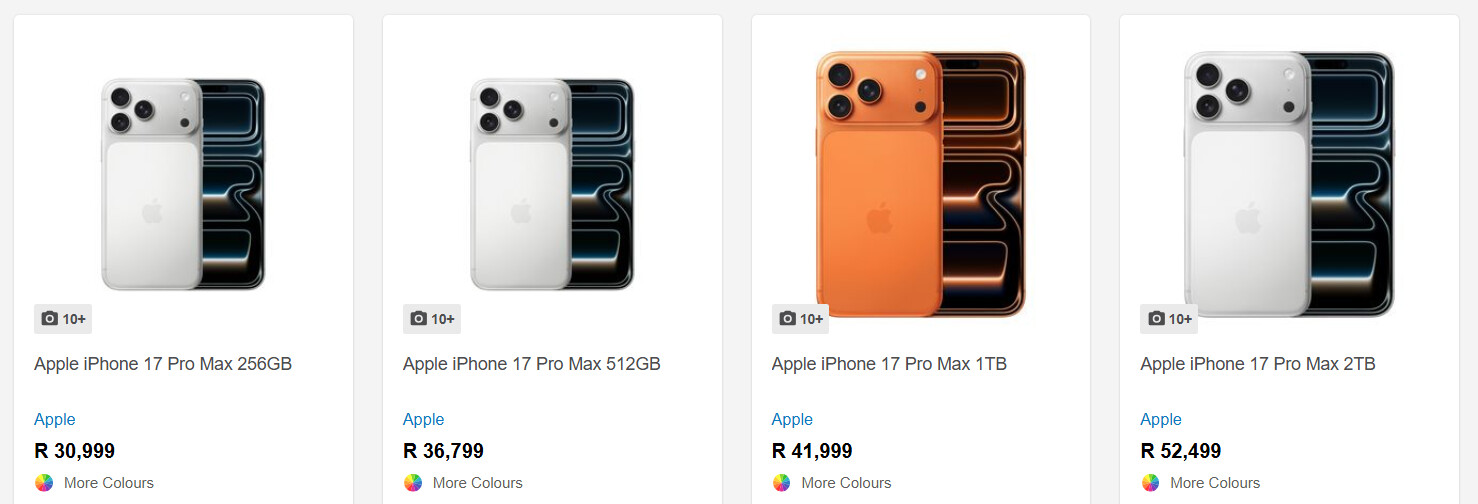1478x504 pixels.
Task: Click the silver iPhone image for the 2TB model
Action: click(x=1289, y=185)
